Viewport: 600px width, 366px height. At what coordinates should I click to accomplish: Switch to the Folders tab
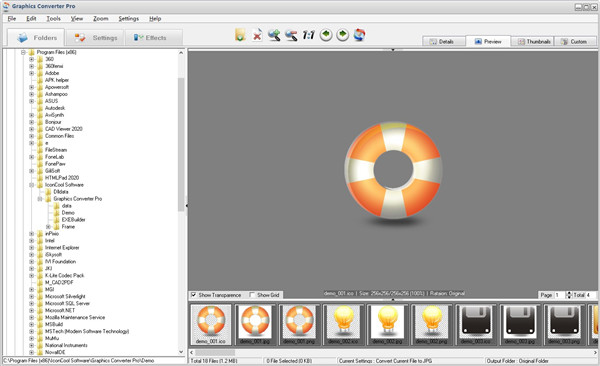point(36,38)
